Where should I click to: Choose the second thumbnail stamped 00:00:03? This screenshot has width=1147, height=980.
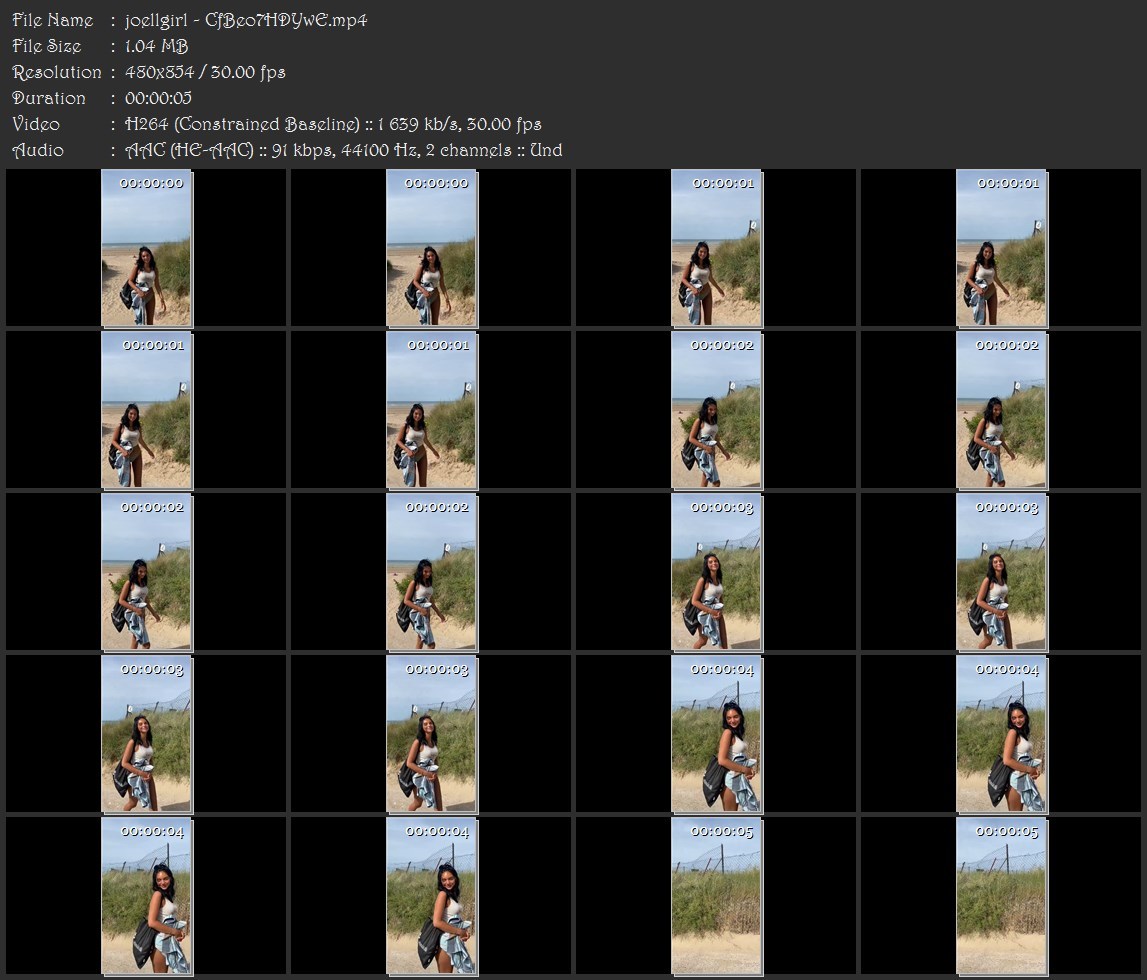pos(1001,572)
